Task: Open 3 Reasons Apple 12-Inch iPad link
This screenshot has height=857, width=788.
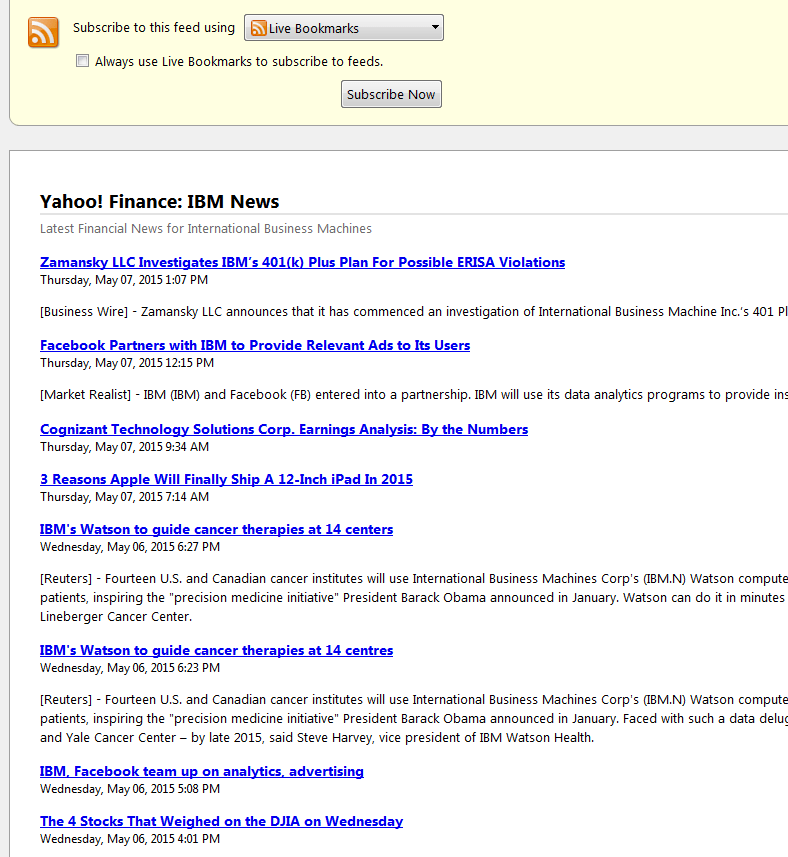Action: pos(226,479)
